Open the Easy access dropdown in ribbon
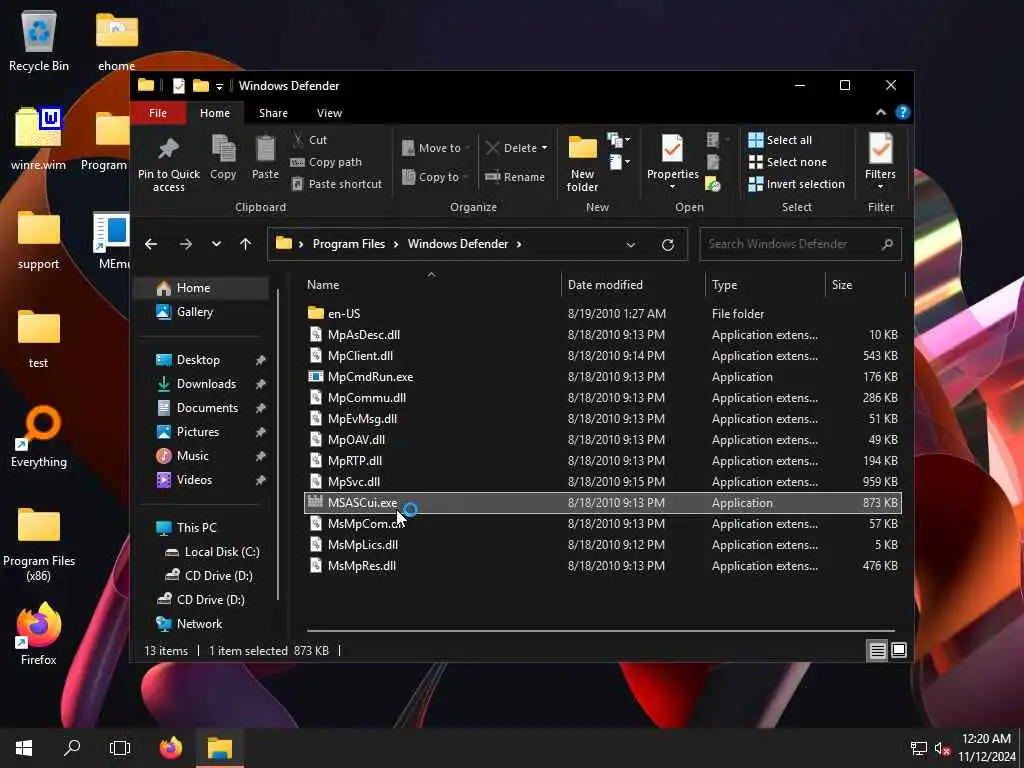 click(x=619, y=162)
